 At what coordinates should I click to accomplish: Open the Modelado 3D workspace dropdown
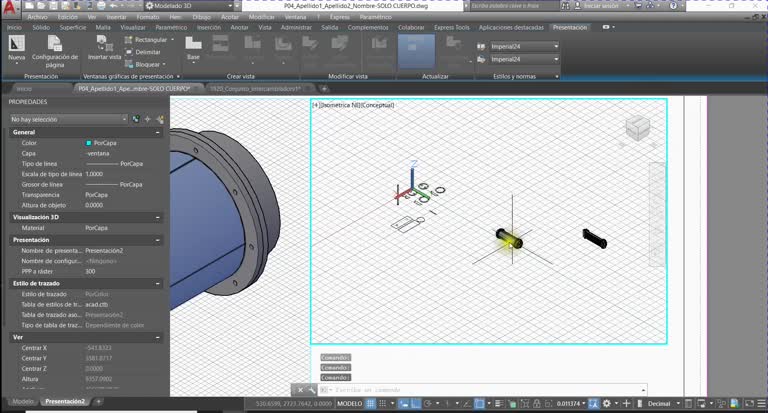point(188,6)
